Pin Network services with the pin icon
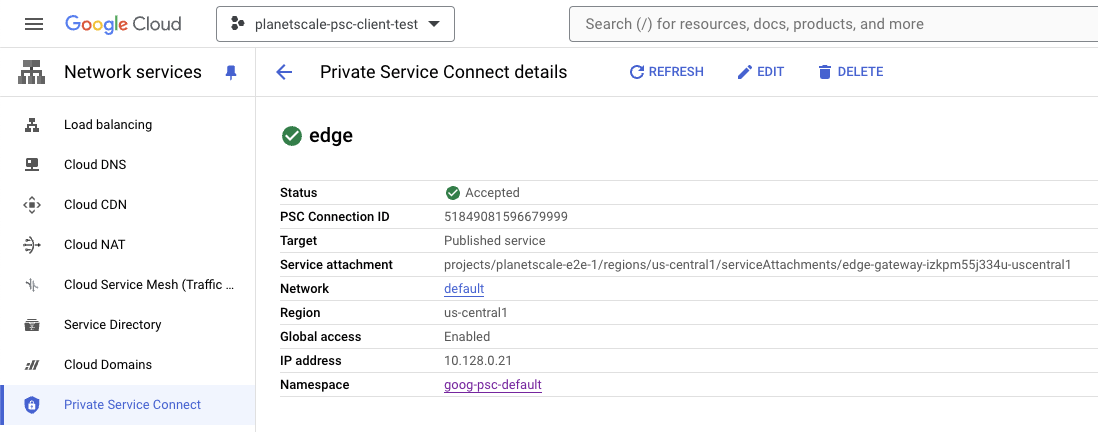 pos(231,72)
